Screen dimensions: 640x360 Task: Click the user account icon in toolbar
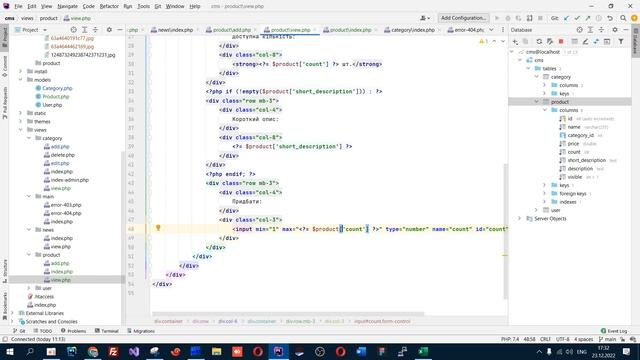tap(425, 18)
